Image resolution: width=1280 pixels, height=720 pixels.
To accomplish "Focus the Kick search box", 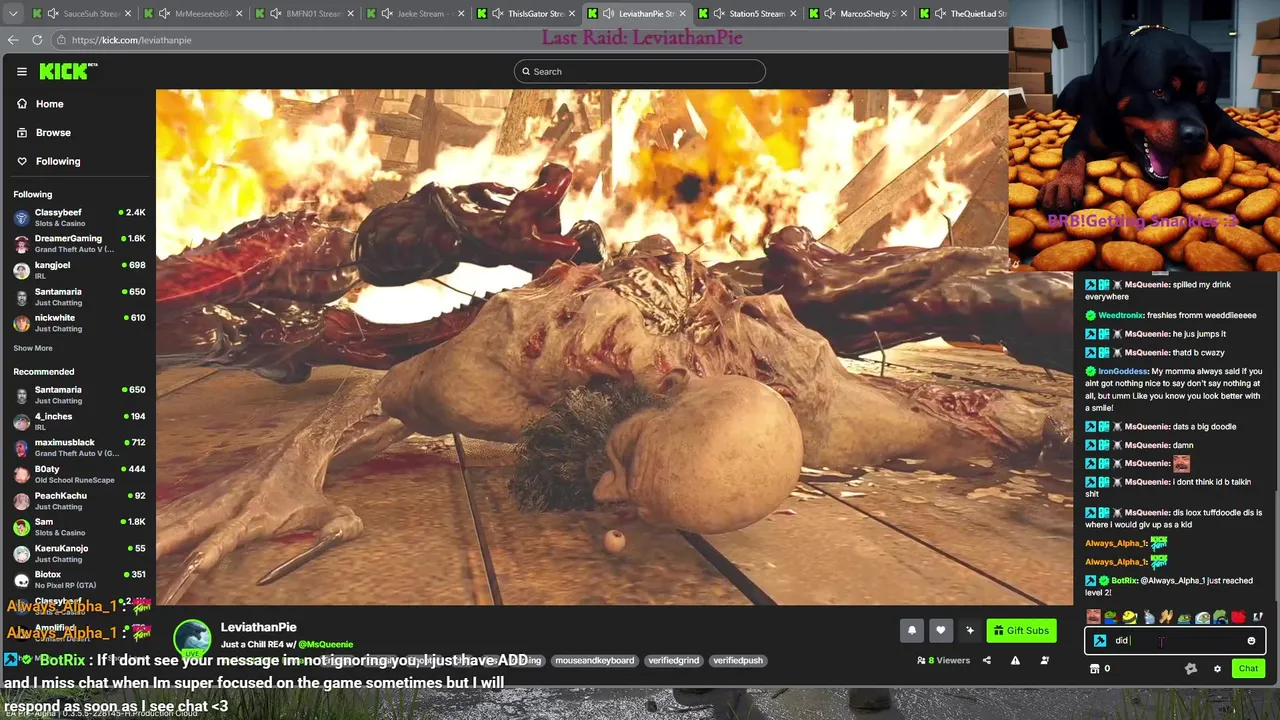I will (x=640, y=71).
